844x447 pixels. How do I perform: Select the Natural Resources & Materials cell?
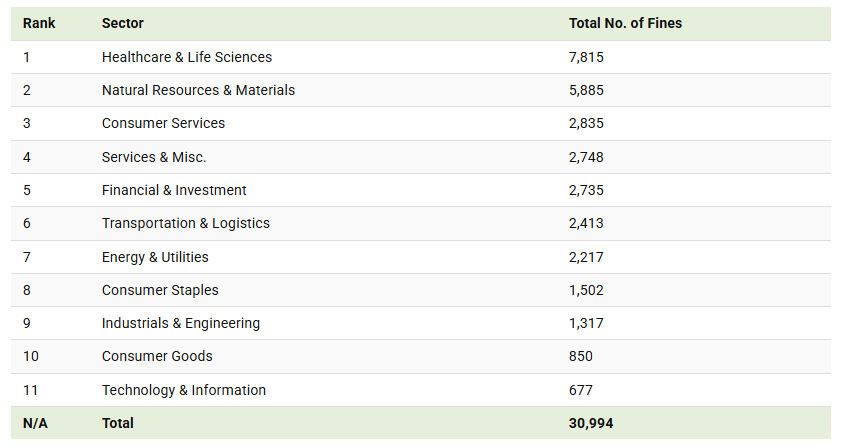click(x=198, y=90)
